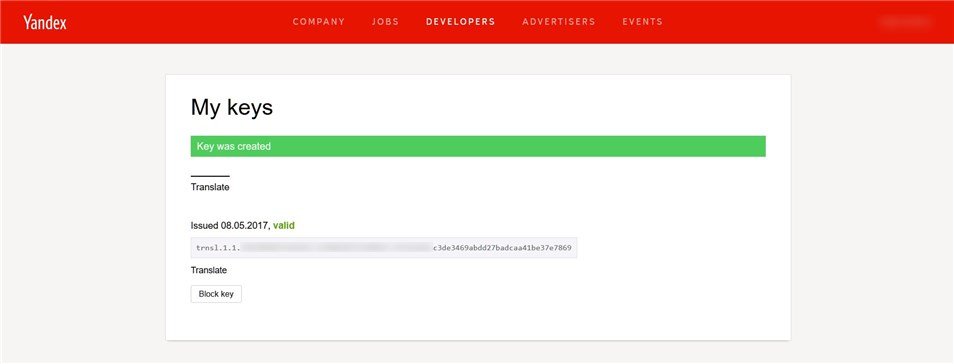Click the 'Issued 08.05.2017' text
This screenshot has width=954, height=364.
pos(229,225)
